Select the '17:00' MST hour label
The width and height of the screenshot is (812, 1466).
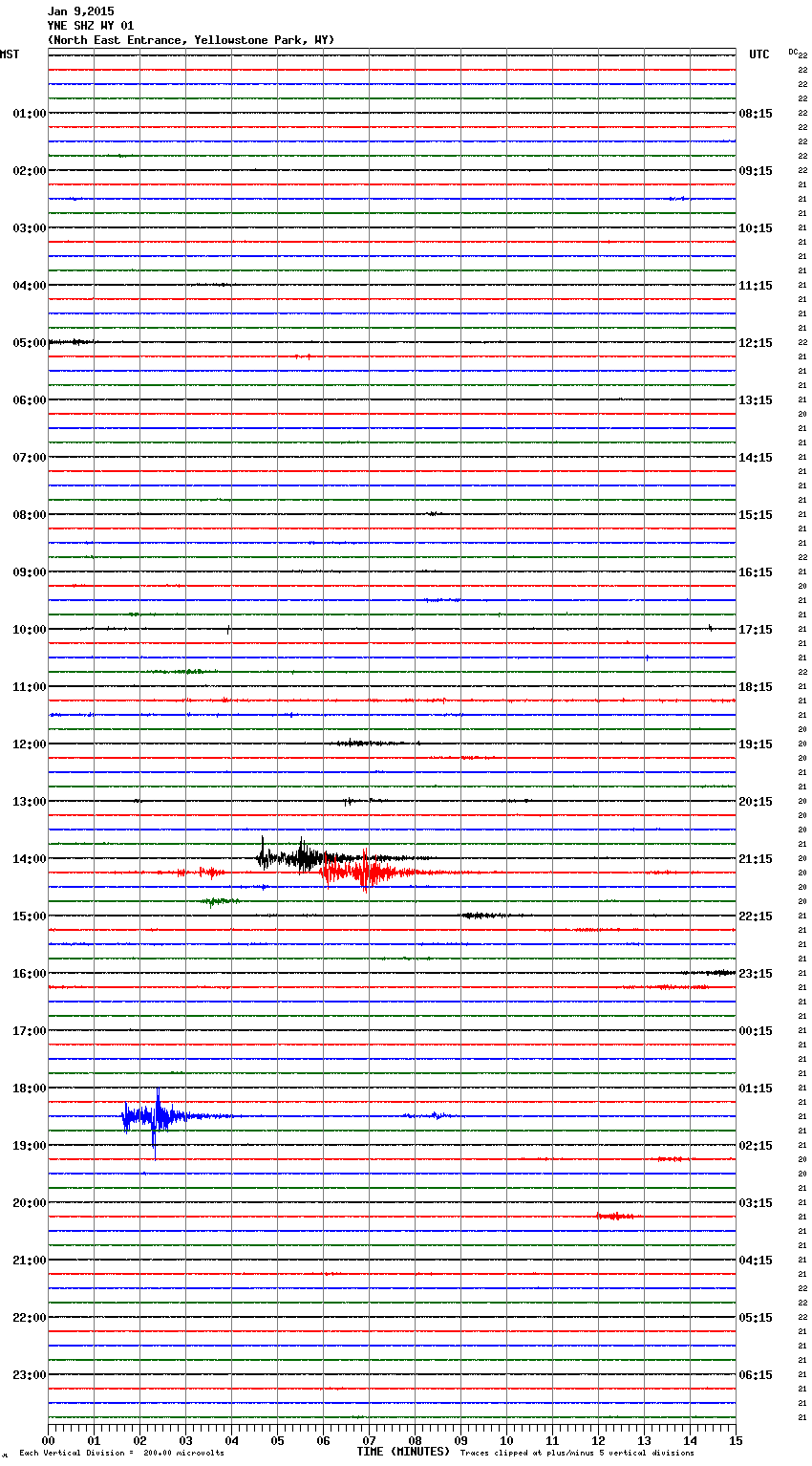(x=30, y=1031)
